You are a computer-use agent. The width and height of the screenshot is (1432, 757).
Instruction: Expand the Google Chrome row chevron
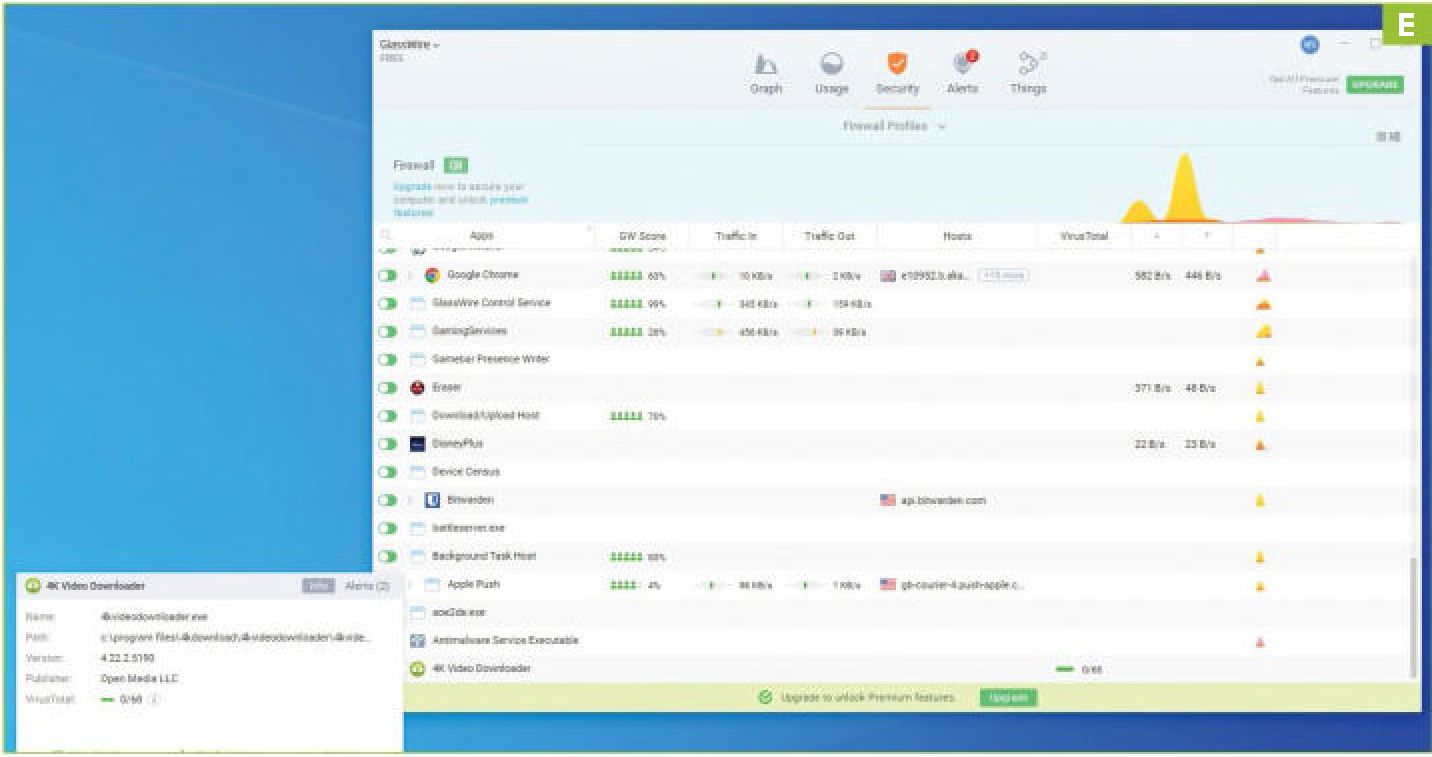click(x=410, y=275)
